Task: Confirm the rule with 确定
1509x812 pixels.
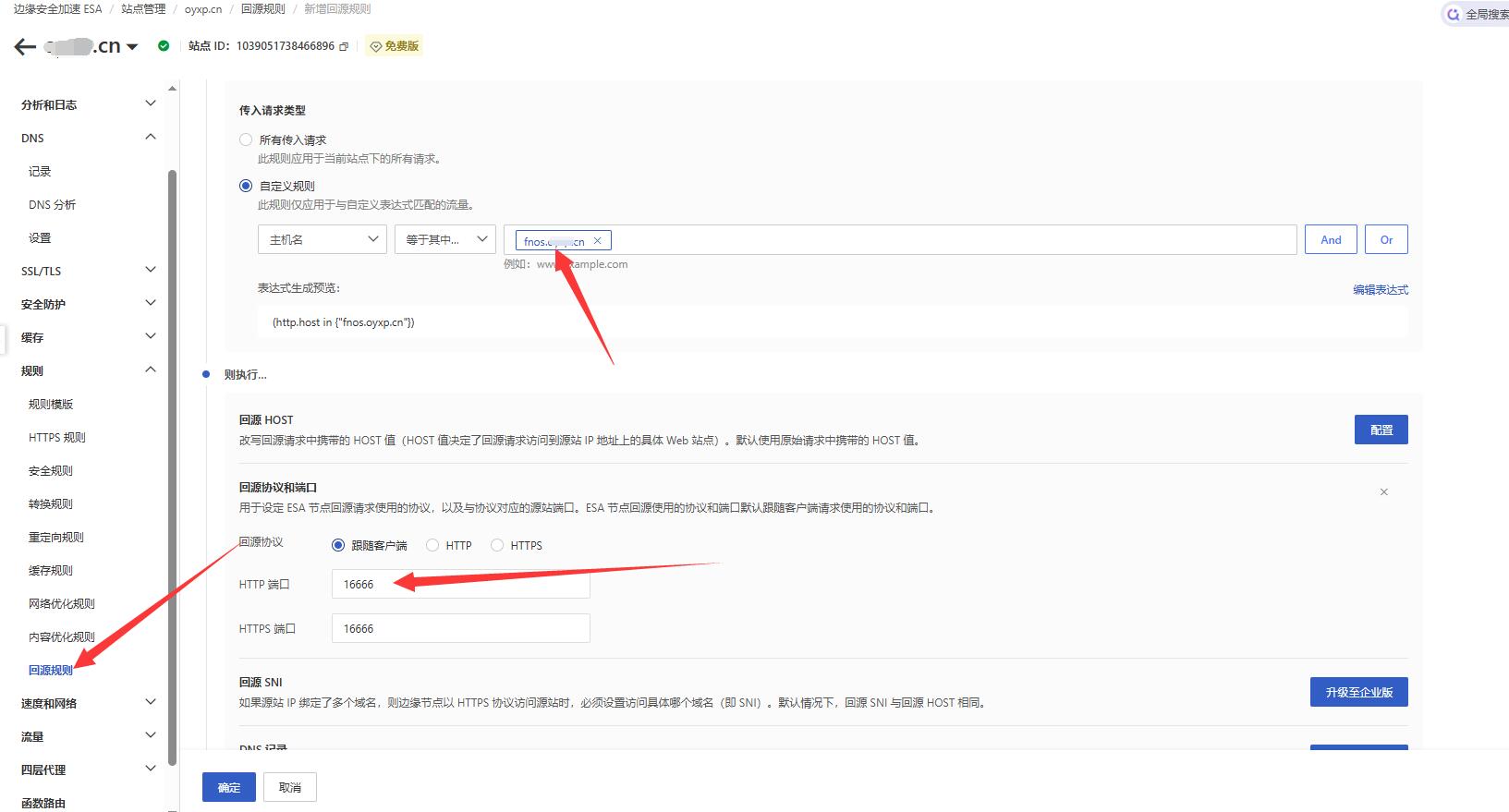Action: pyautogui.click(x=229, y=787)
